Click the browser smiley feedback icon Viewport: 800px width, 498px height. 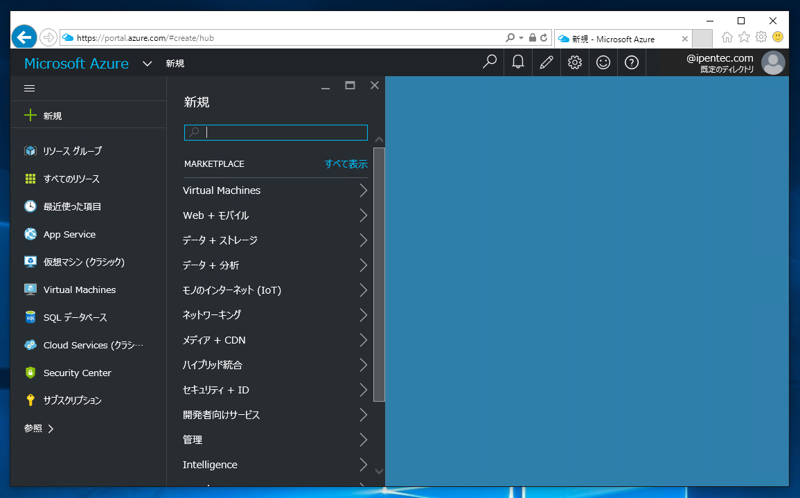(778, 37)
